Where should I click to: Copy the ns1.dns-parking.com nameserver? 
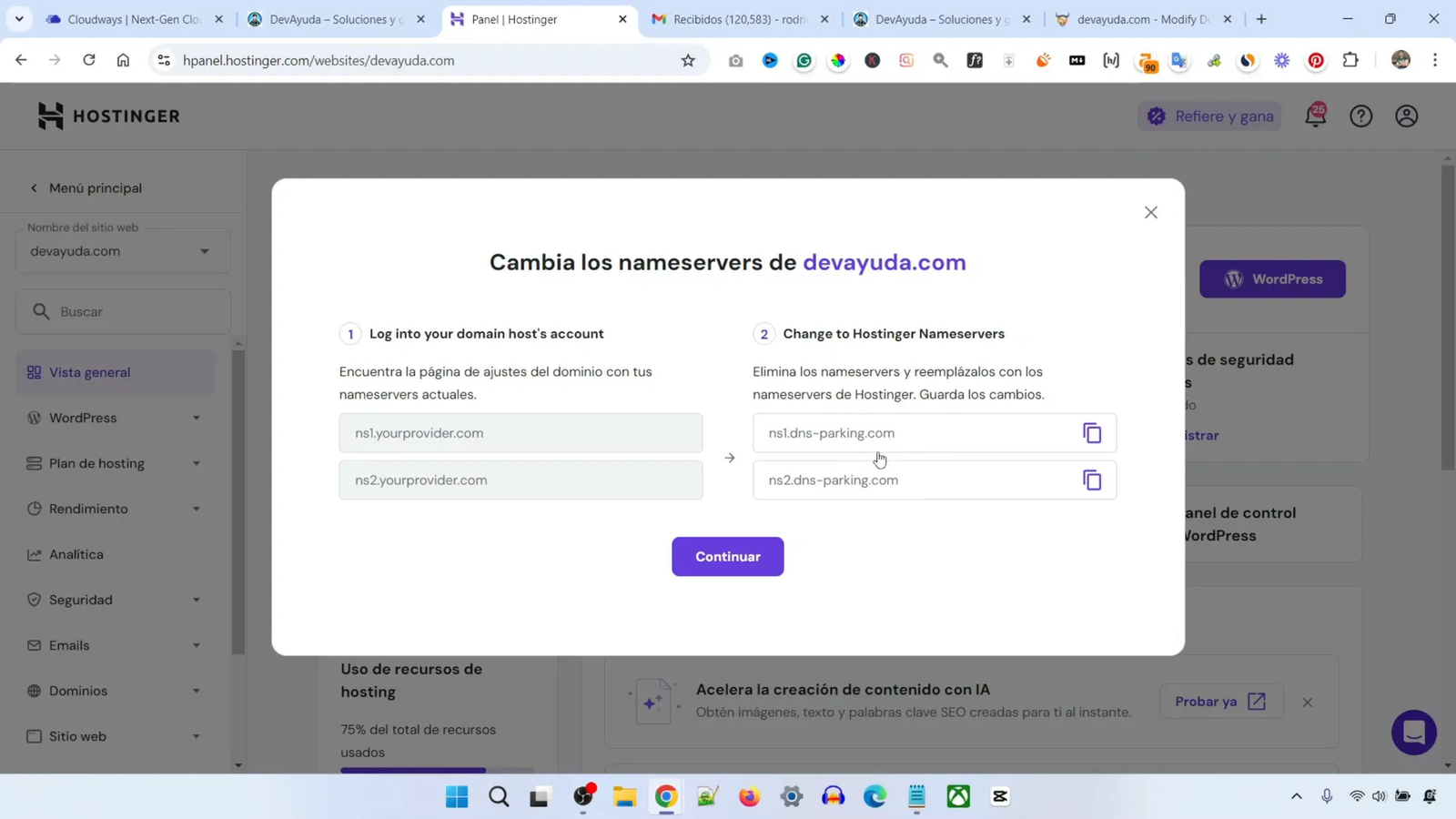(x=1091, y=433)
